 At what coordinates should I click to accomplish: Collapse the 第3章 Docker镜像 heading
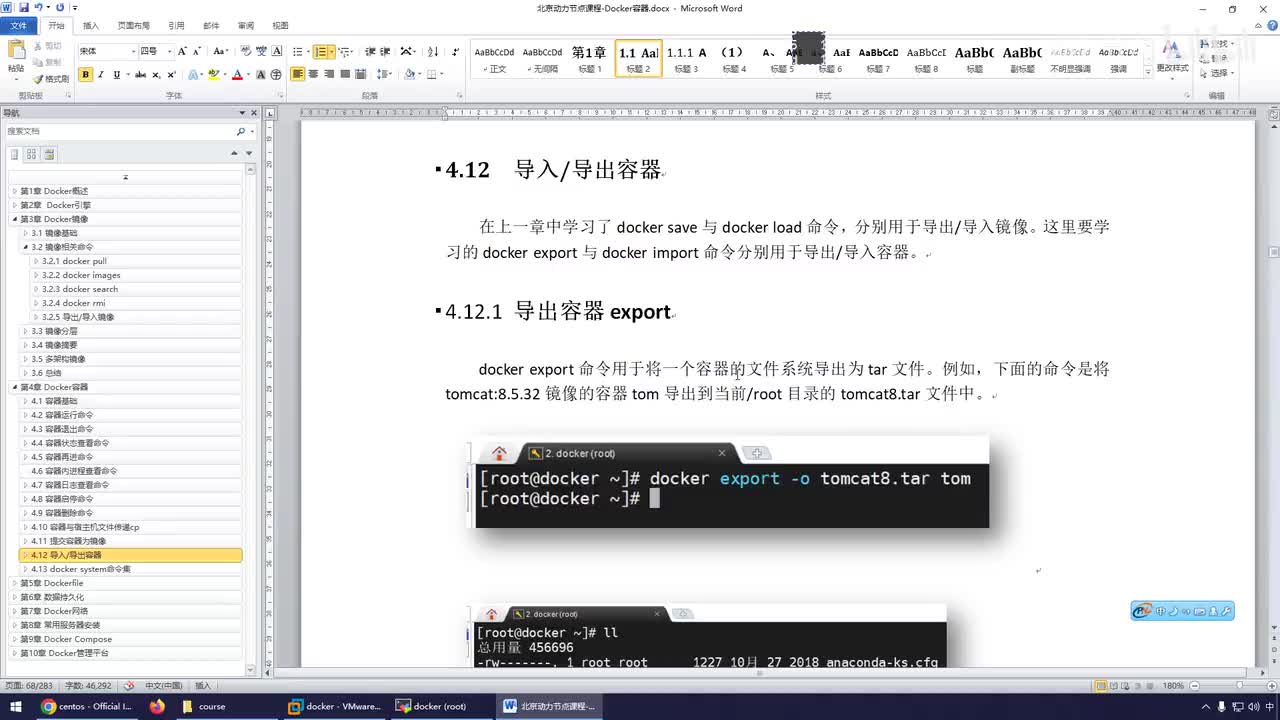click(x=15, y=219)
